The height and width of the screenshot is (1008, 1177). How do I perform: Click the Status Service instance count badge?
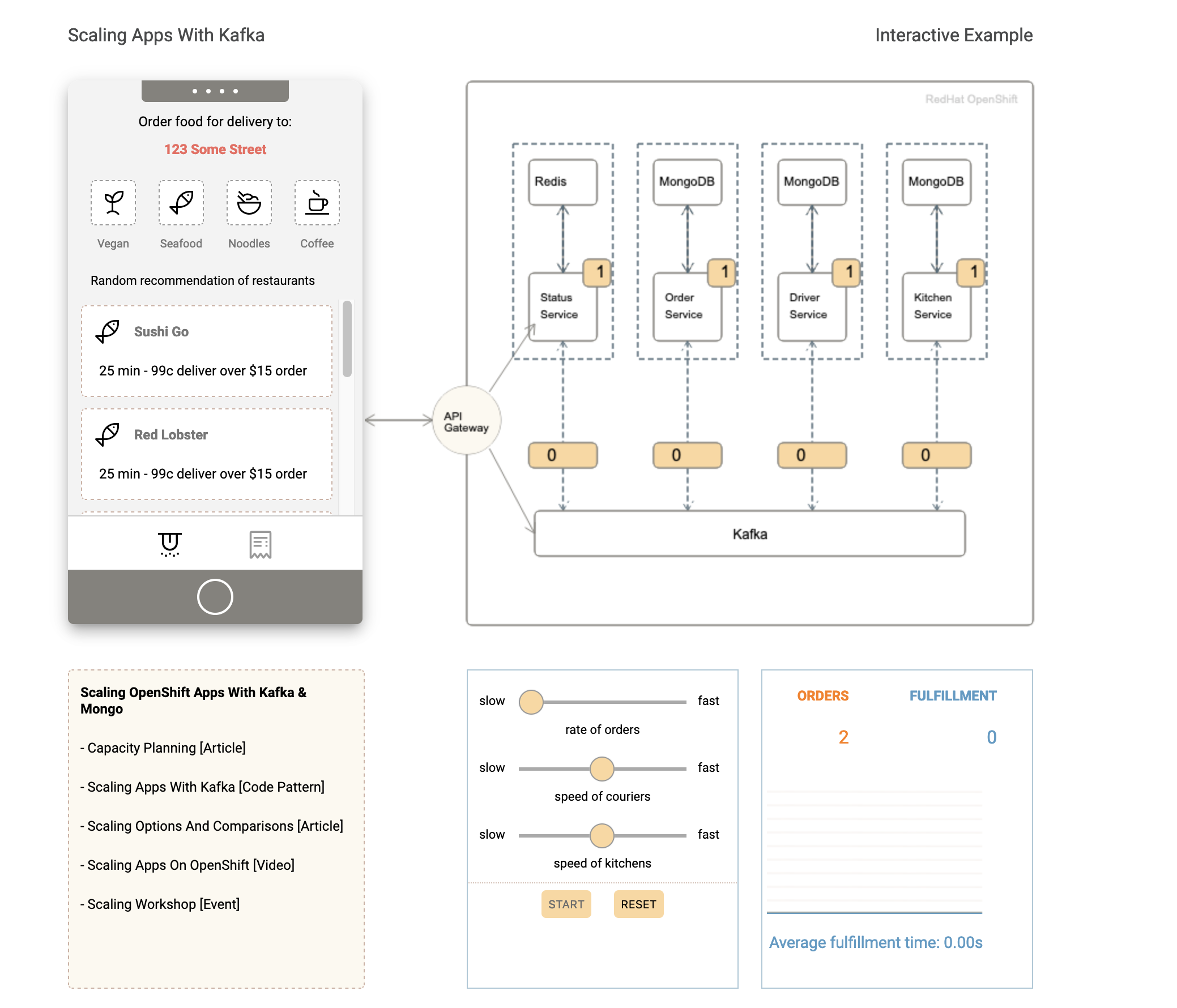(x=598, y=272)
